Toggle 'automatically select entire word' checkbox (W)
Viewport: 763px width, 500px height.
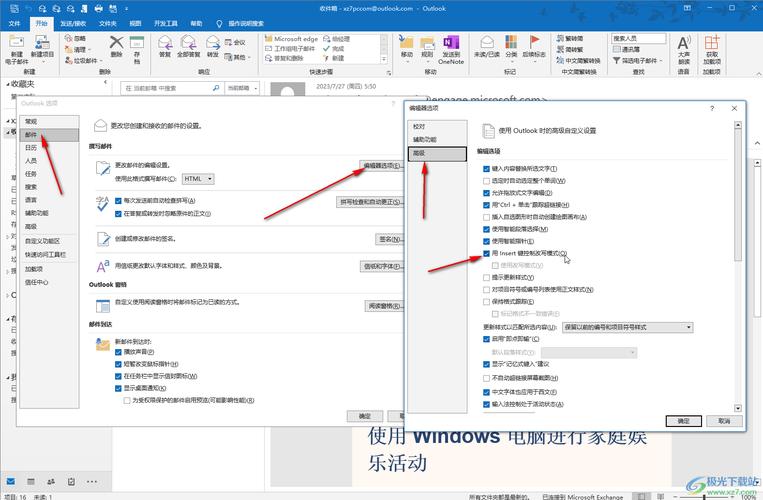(486, 181)
